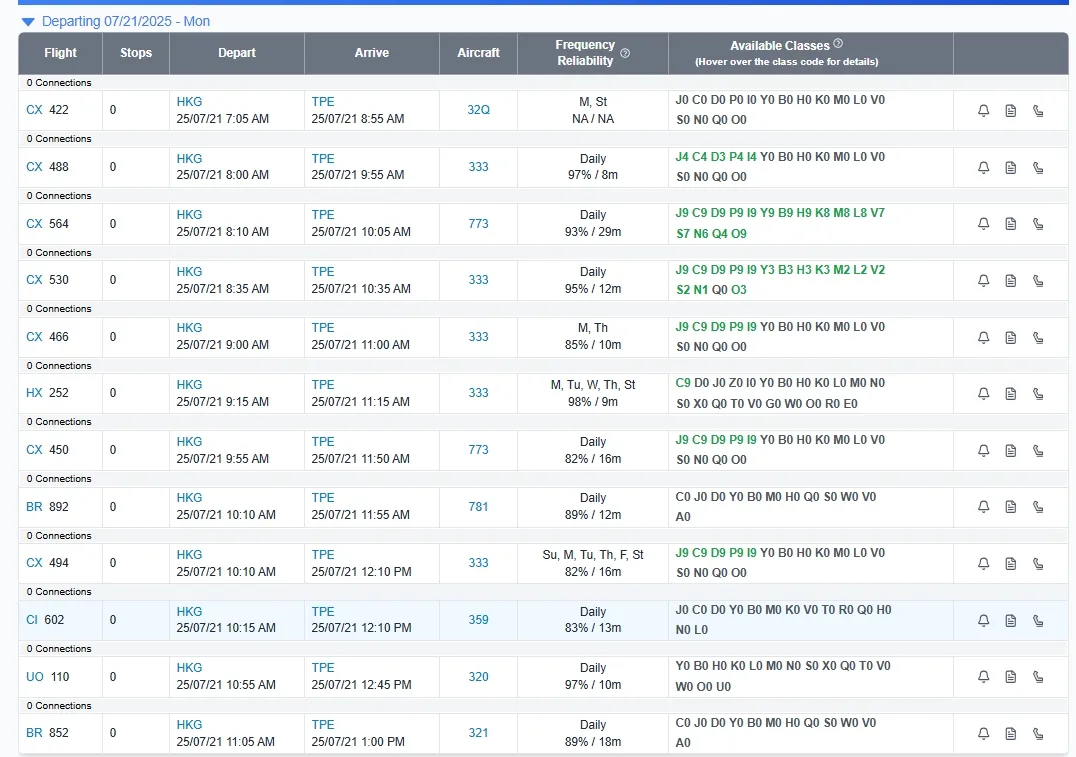The image size is (1076, 757).
Task: Click class code S7 on CX 564
Action: click(683, 234)
